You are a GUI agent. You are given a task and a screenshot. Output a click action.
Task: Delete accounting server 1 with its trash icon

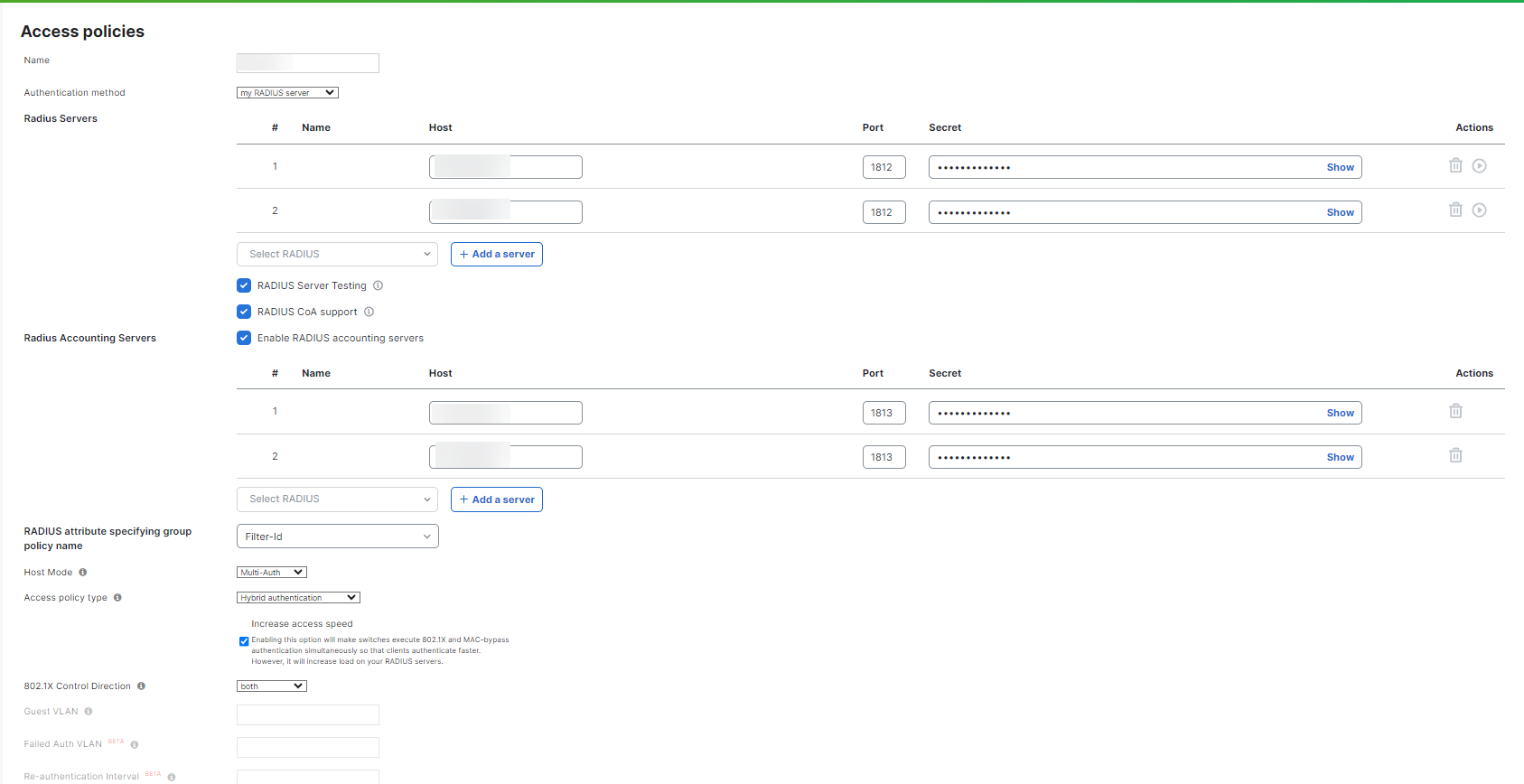tap(1455, 411)
